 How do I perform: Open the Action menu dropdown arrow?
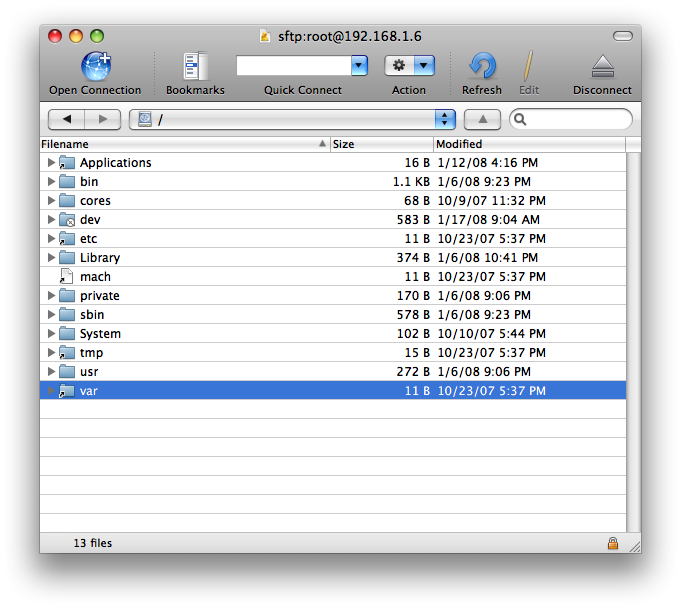click(x=424, y=66)
